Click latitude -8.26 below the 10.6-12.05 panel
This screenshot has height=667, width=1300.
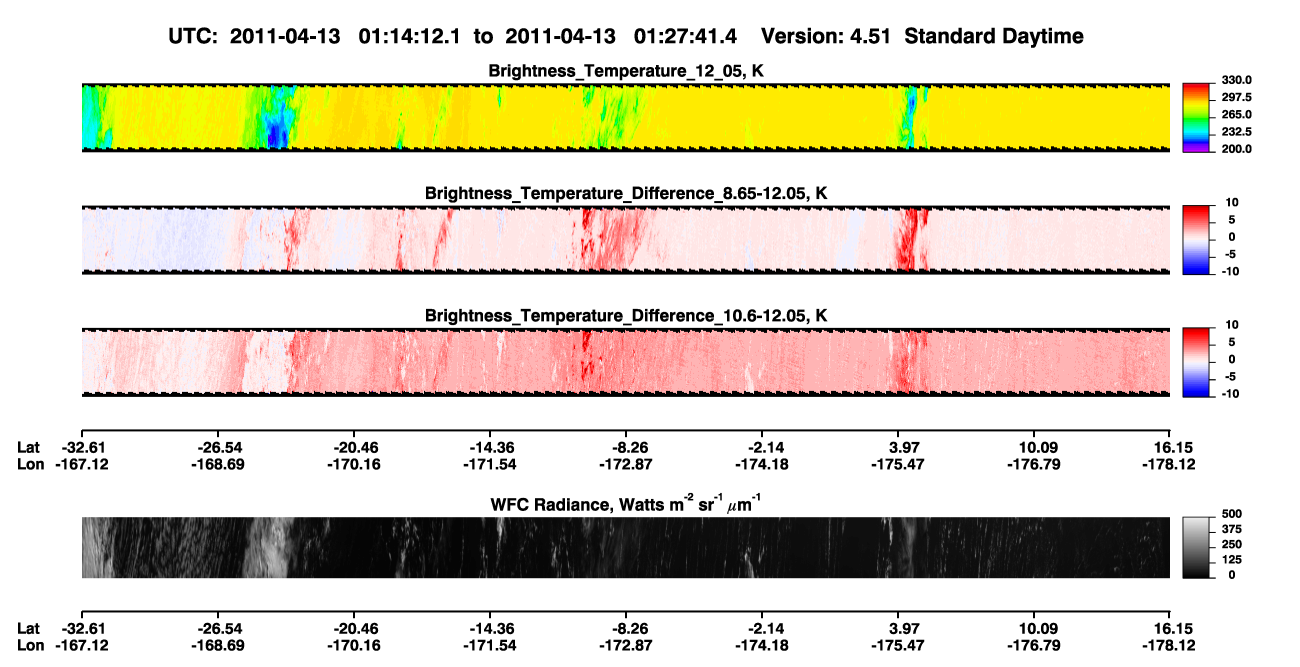click(x=626, y=447)
